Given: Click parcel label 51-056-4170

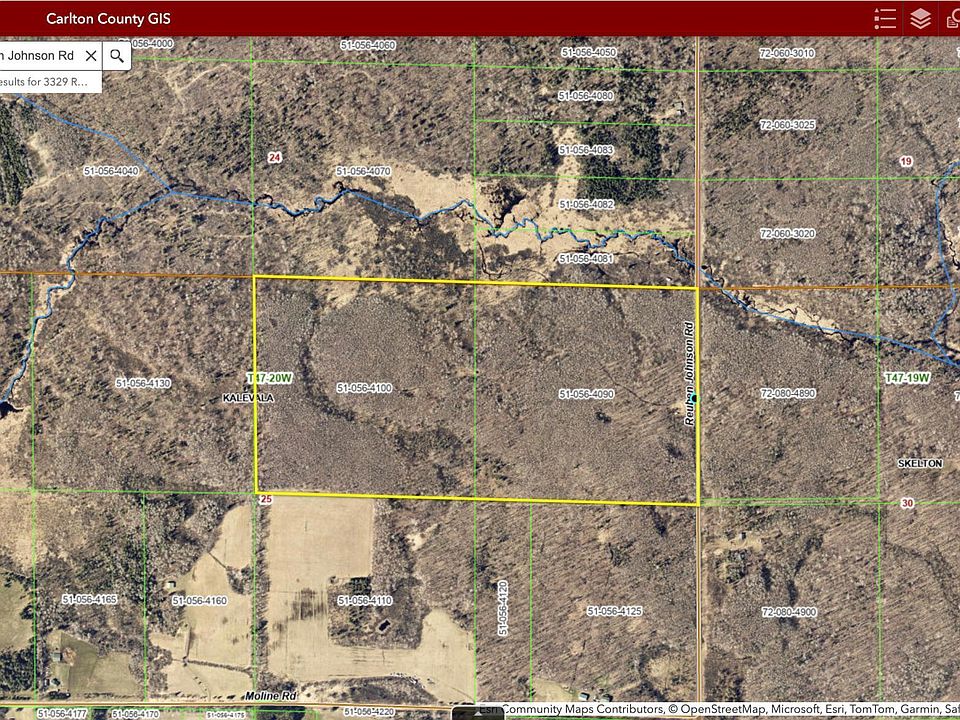Looking at the screenshot, I should [x=135, y=714].
